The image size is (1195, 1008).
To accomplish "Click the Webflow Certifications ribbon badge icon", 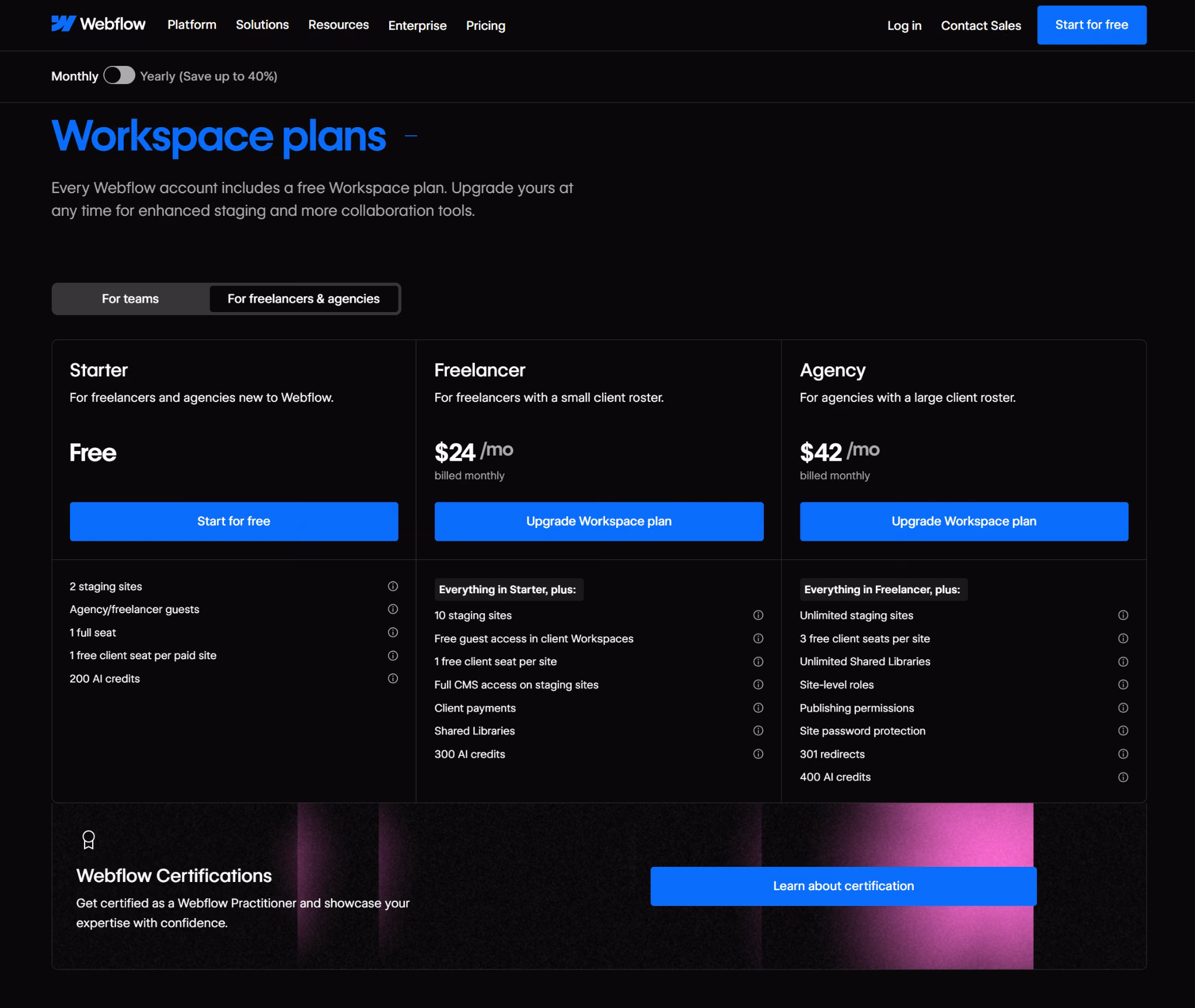I will pyautogui.click(x=89, y=840).
